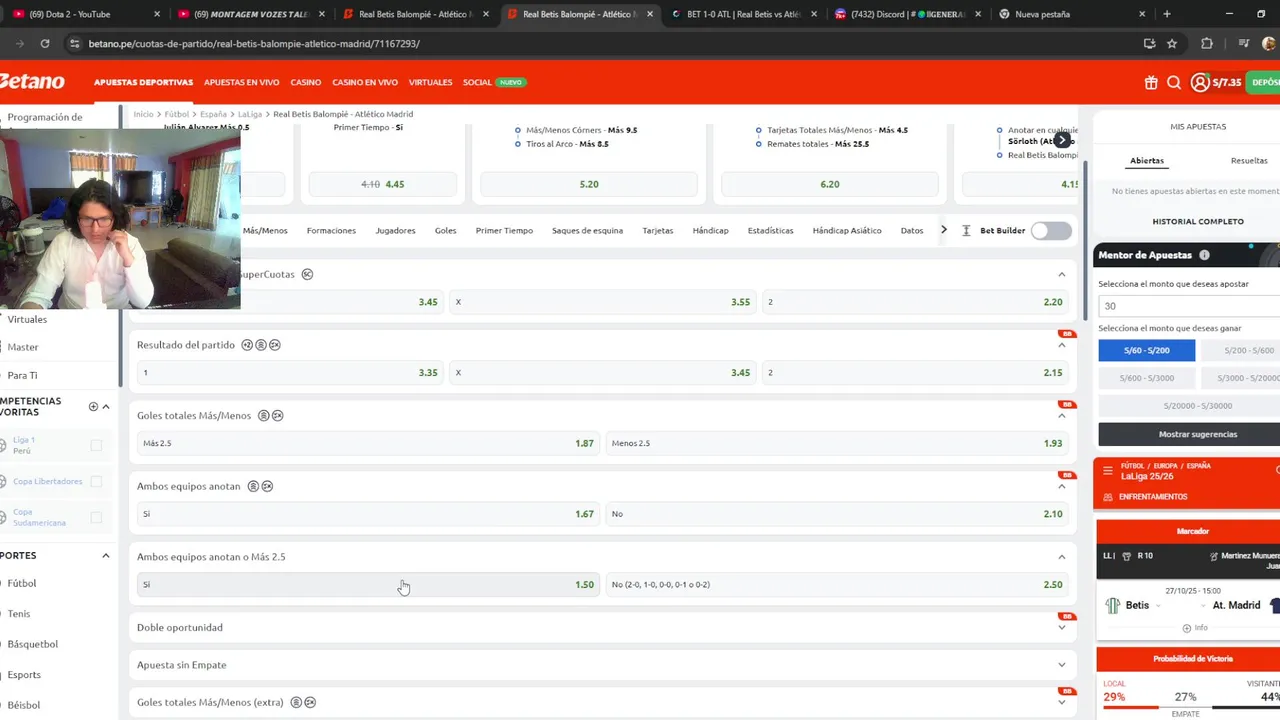Click the stats icon beside Ambos equipos anotan
Screen dimensions: 1280x720
tap(253, 486)
